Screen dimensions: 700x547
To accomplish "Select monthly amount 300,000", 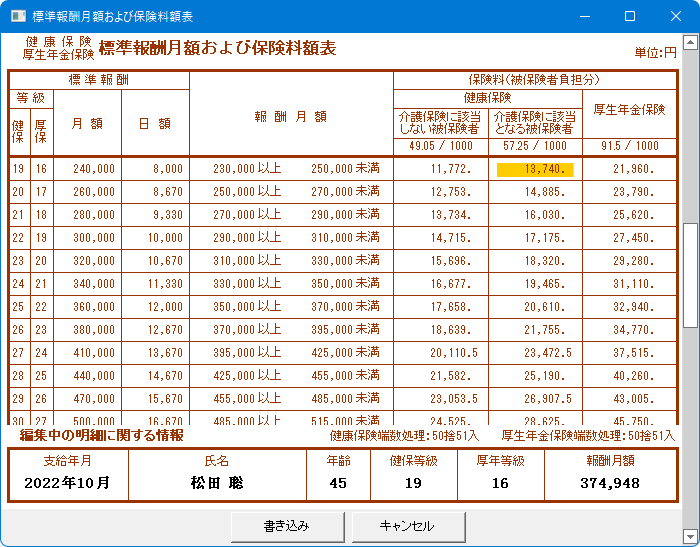I will [x=94, y=238].
